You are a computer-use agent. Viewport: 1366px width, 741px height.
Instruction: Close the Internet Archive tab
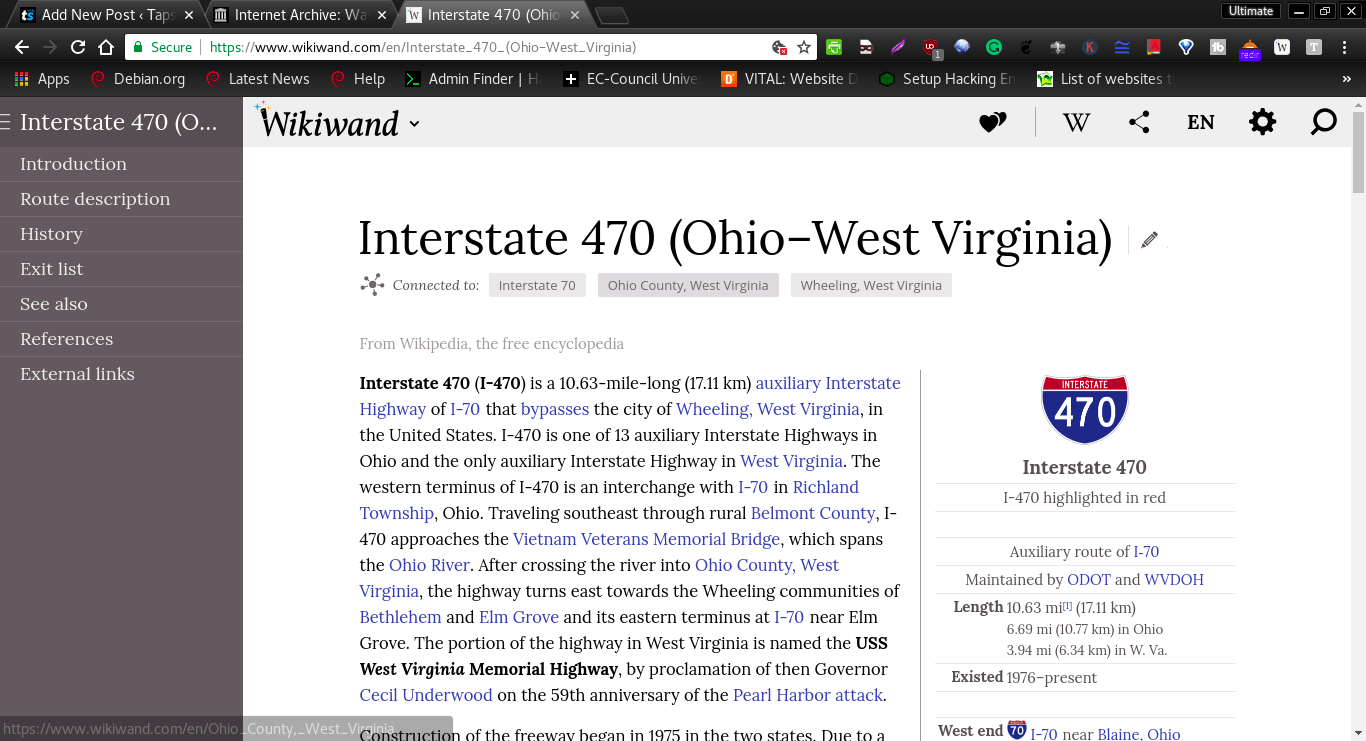coord(384,15)
